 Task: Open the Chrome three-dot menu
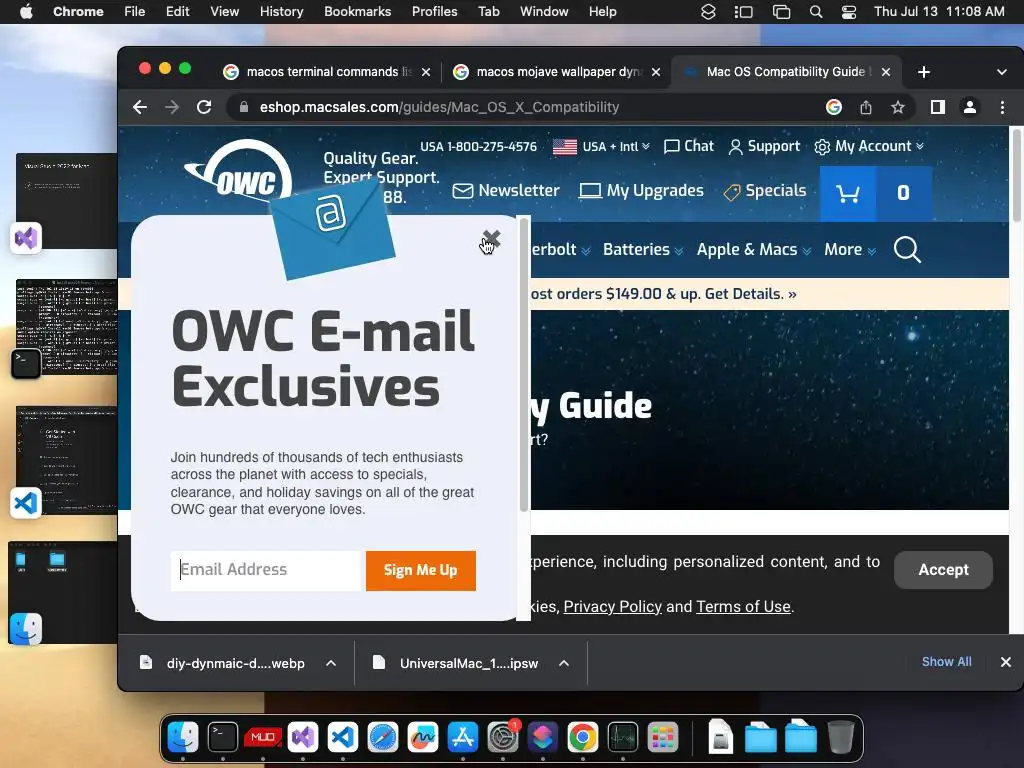pos(1002,107)
